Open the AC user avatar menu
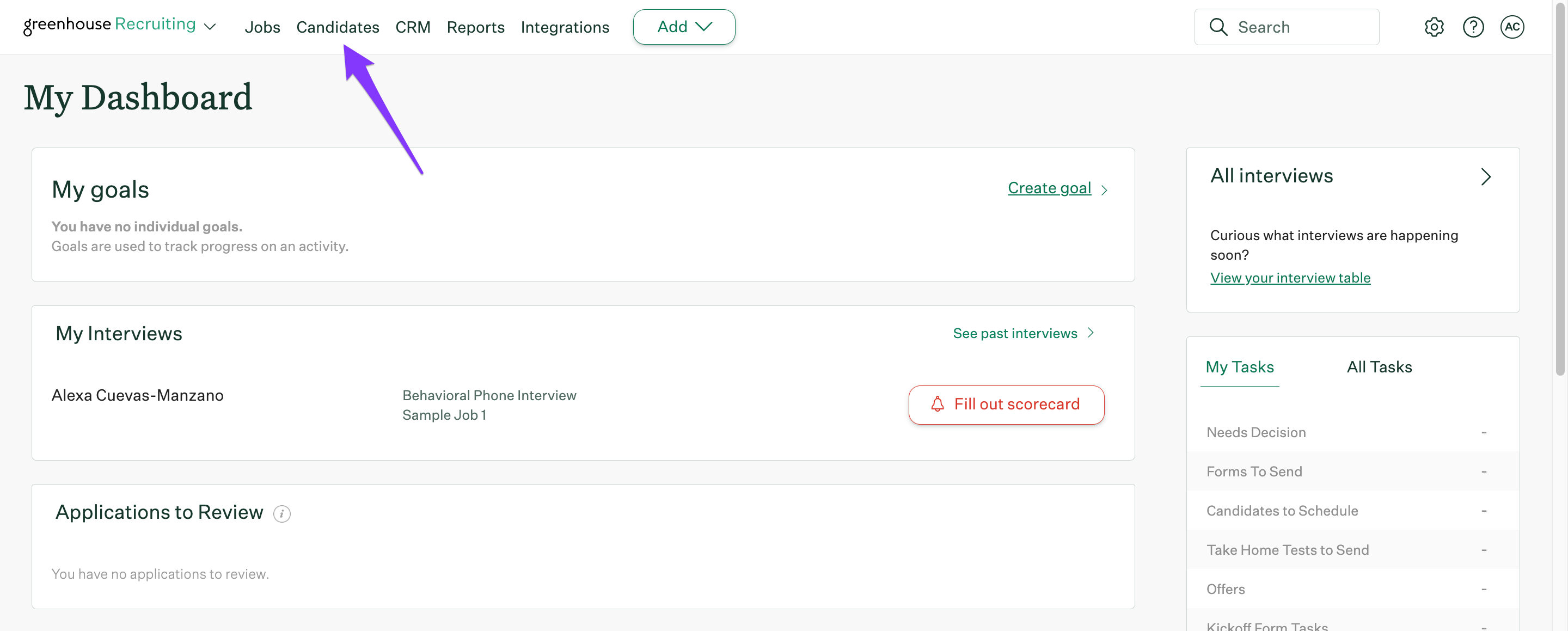The height and width of the screenshot is (631, 1568). pos(1511,27)
